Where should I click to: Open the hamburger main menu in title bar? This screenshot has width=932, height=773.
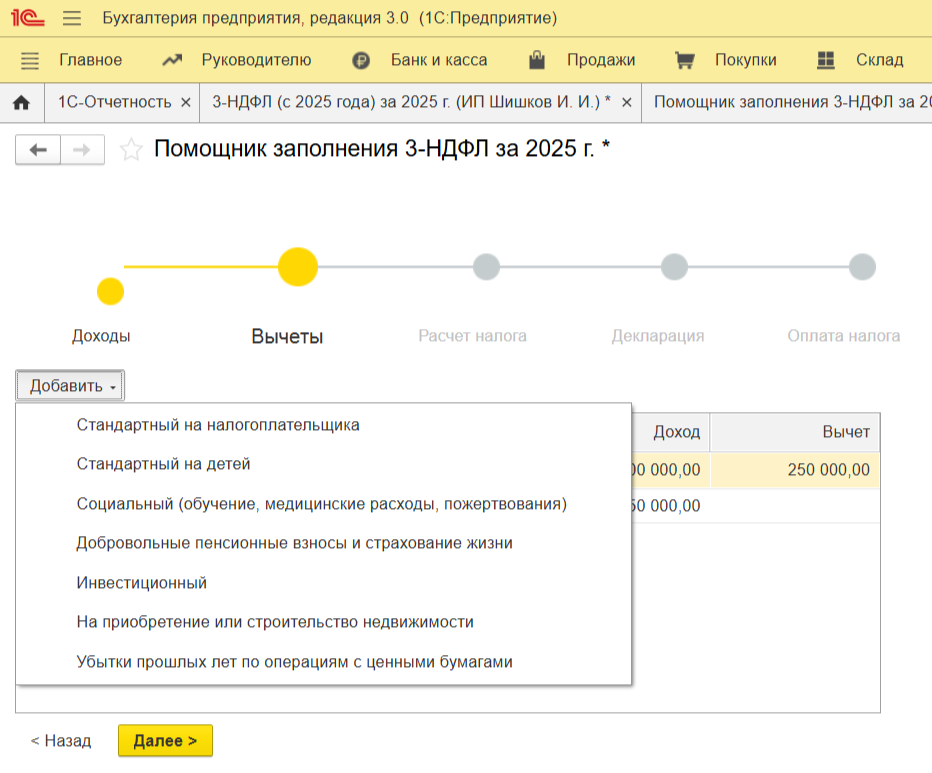click(72, 18)
